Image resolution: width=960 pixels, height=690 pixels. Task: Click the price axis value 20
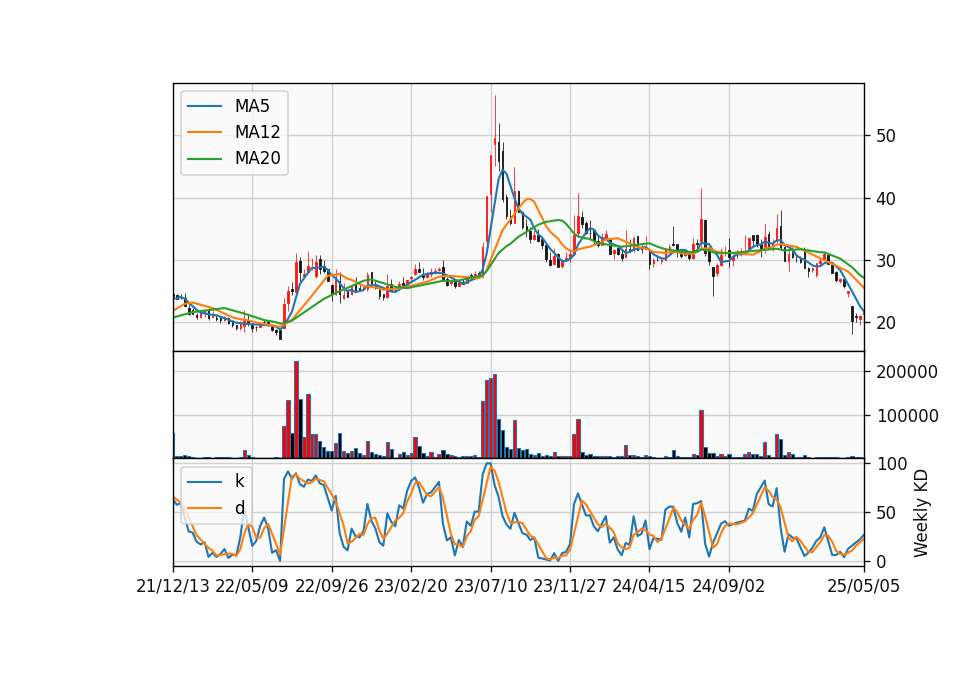tap(886, 323)
